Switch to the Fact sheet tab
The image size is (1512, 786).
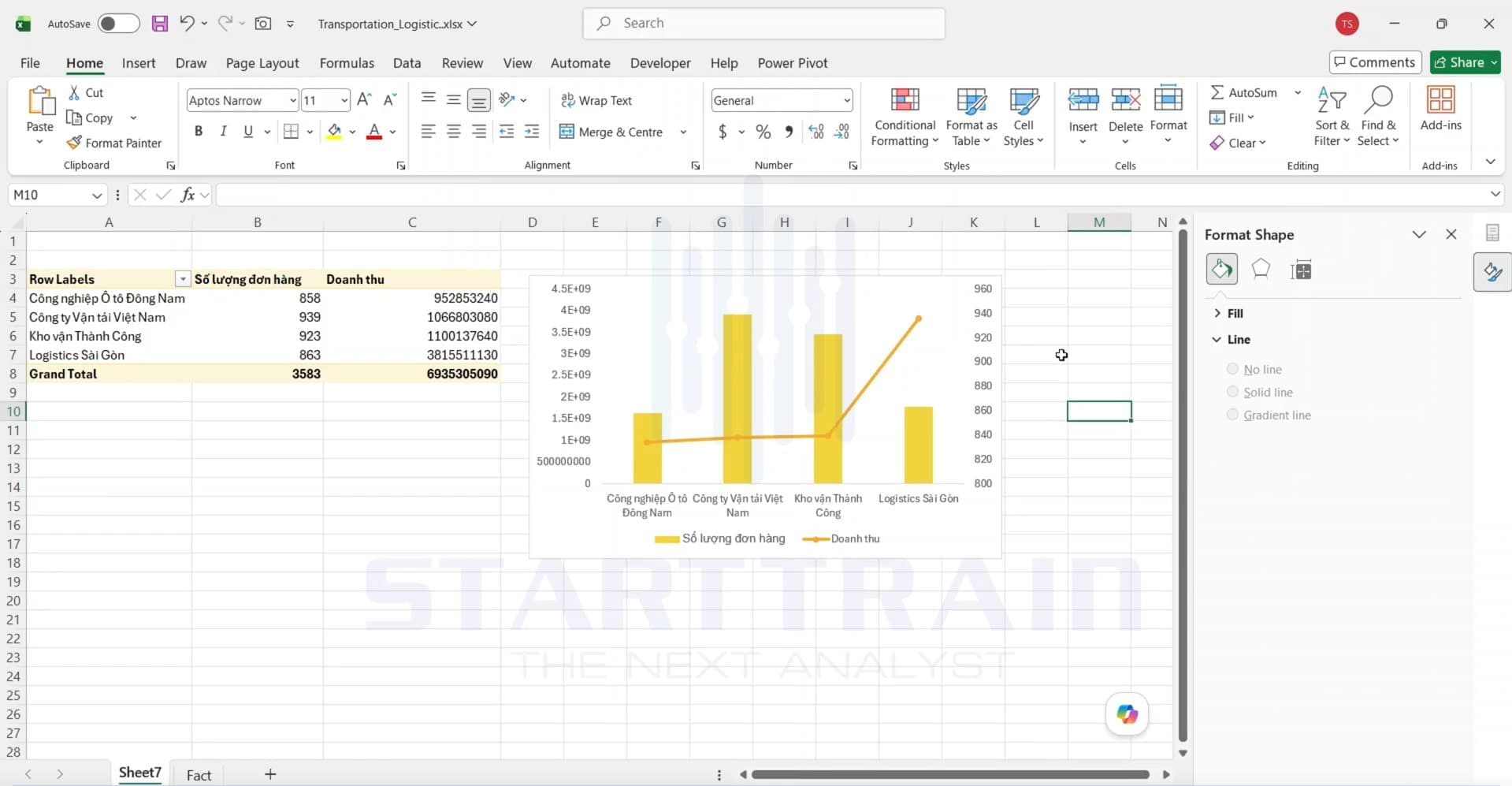(199, 775)
